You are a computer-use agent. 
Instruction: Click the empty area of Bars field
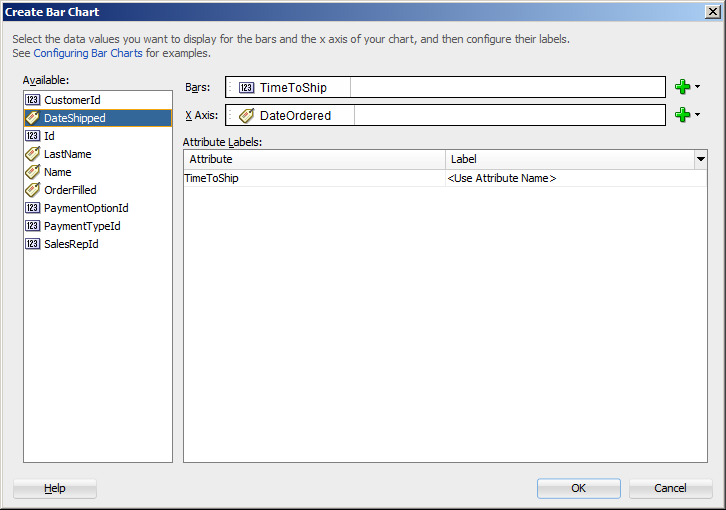(507, 88)
